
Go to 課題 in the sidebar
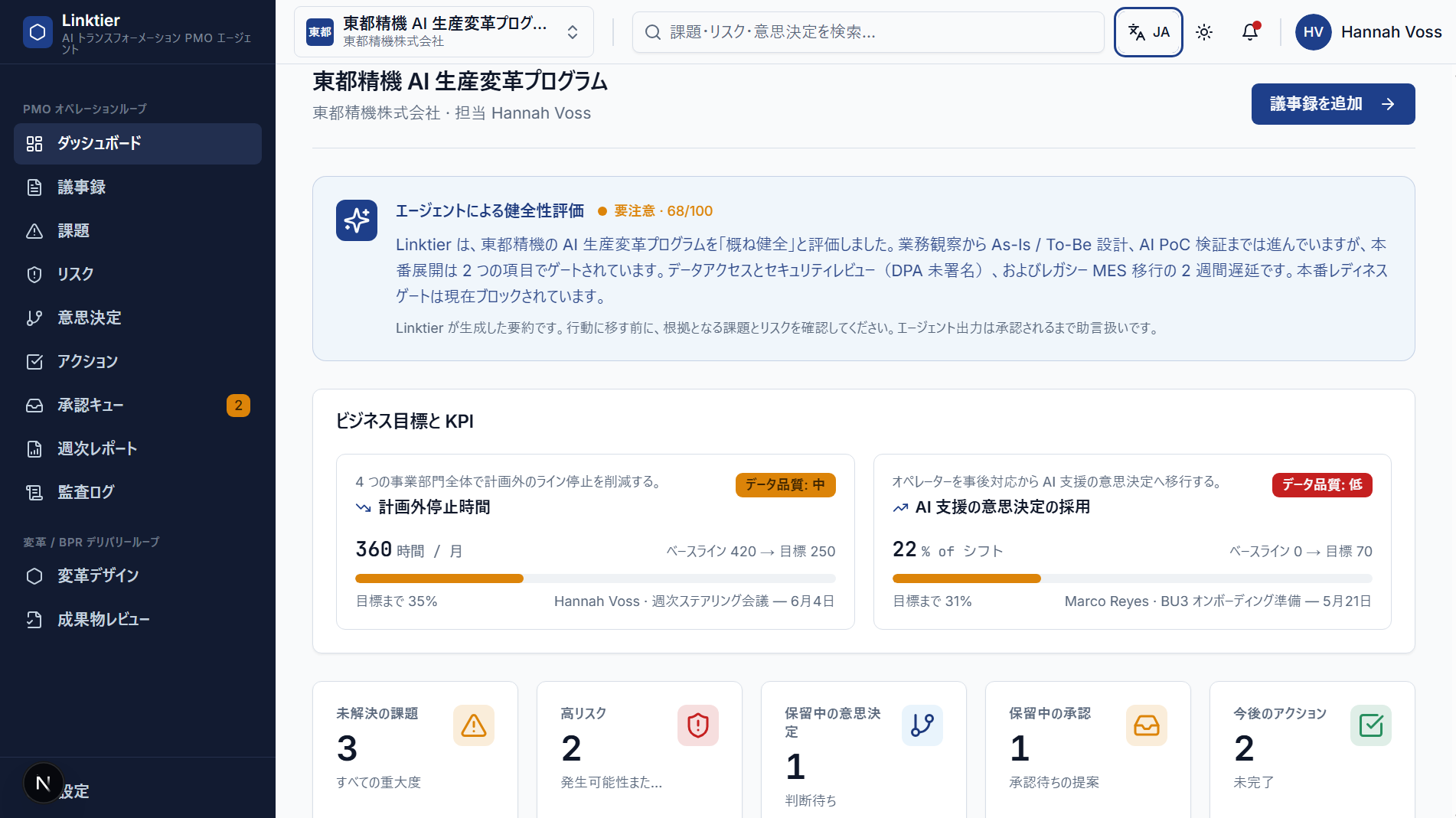point(138,231)
